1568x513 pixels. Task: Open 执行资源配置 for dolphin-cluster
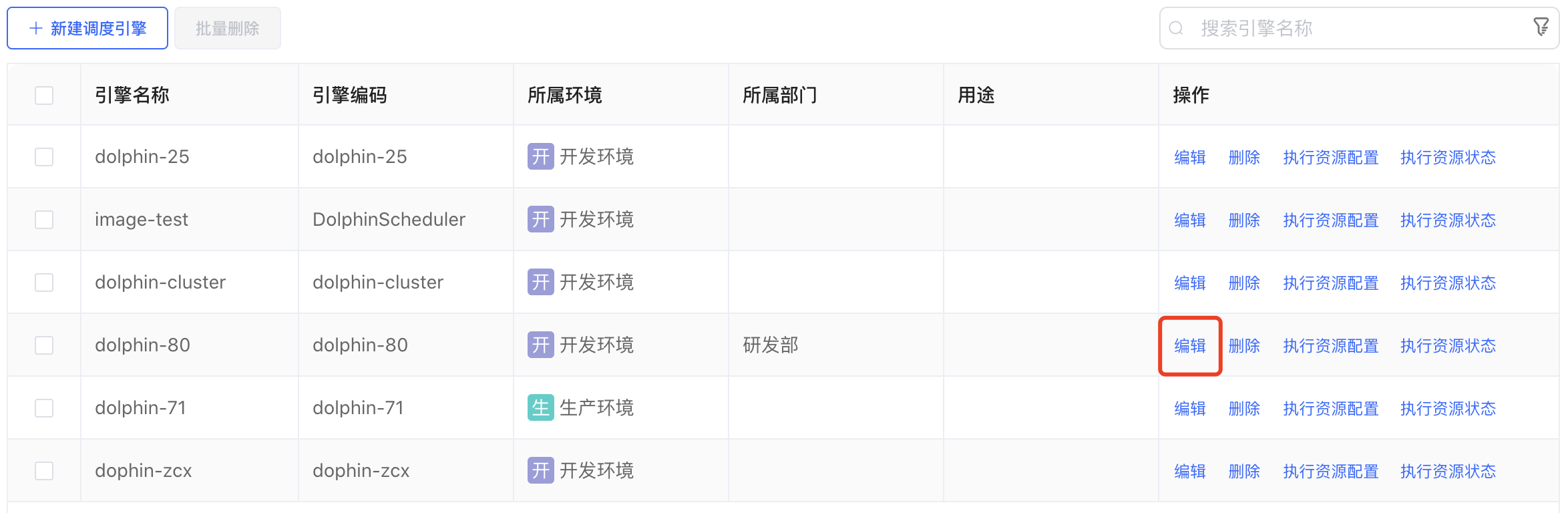point(1331,283)
